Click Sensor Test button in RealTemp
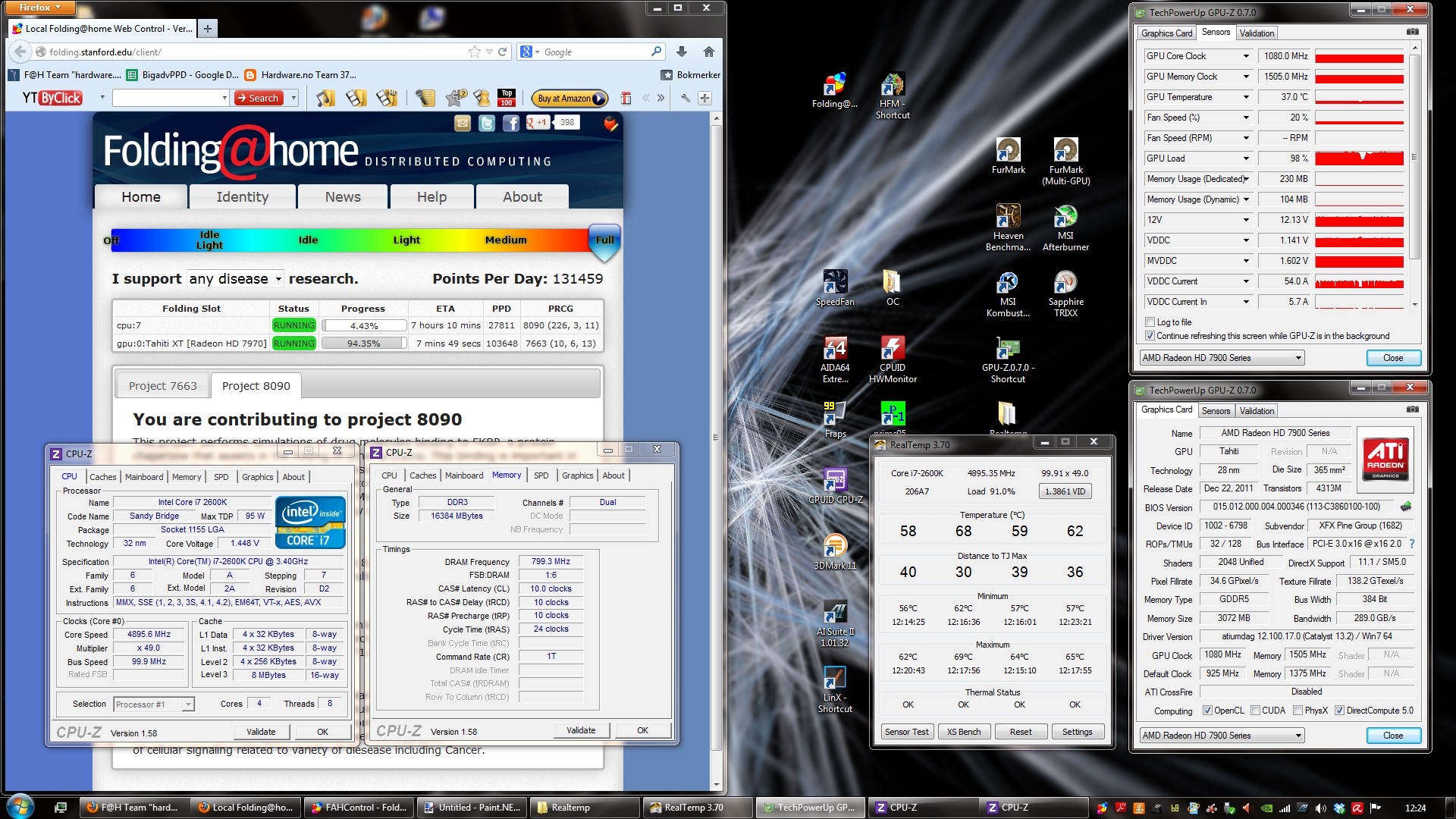The image size is (1456, 819). tap(907, 732)
